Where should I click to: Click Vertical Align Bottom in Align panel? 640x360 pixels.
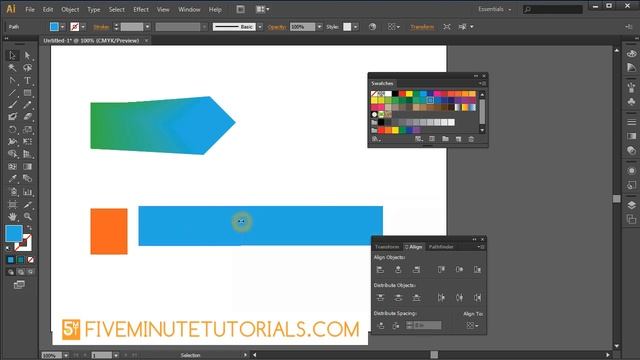477,269
